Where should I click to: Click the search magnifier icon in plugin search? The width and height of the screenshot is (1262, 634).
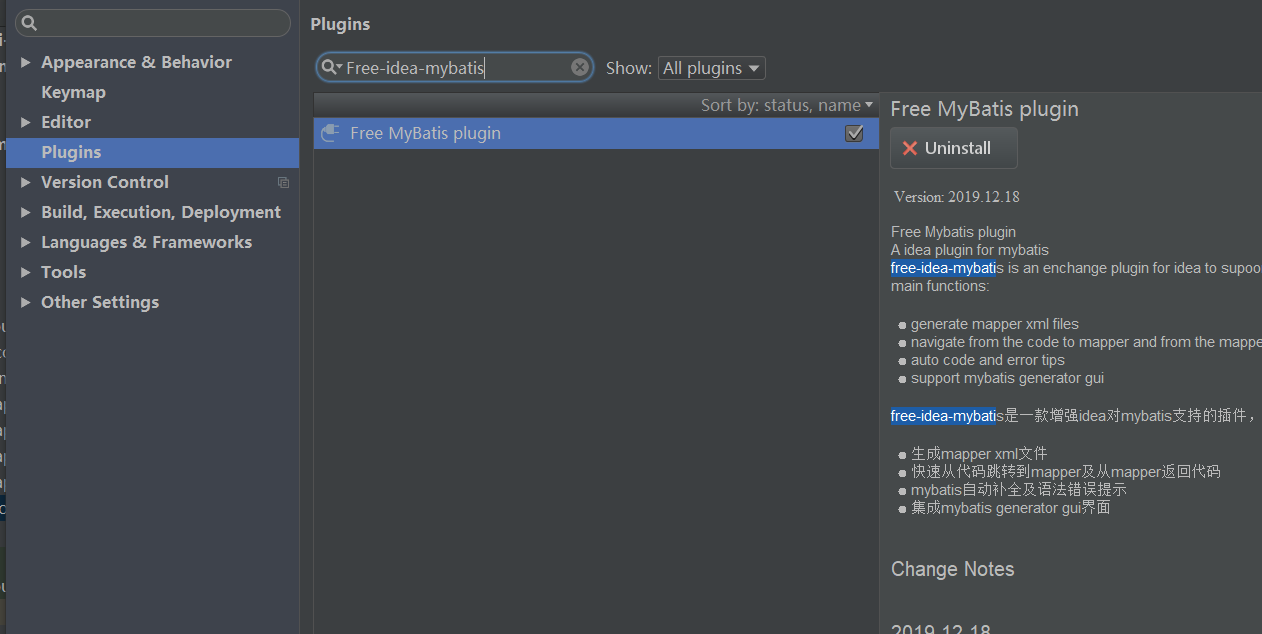[x=329, y=68]
